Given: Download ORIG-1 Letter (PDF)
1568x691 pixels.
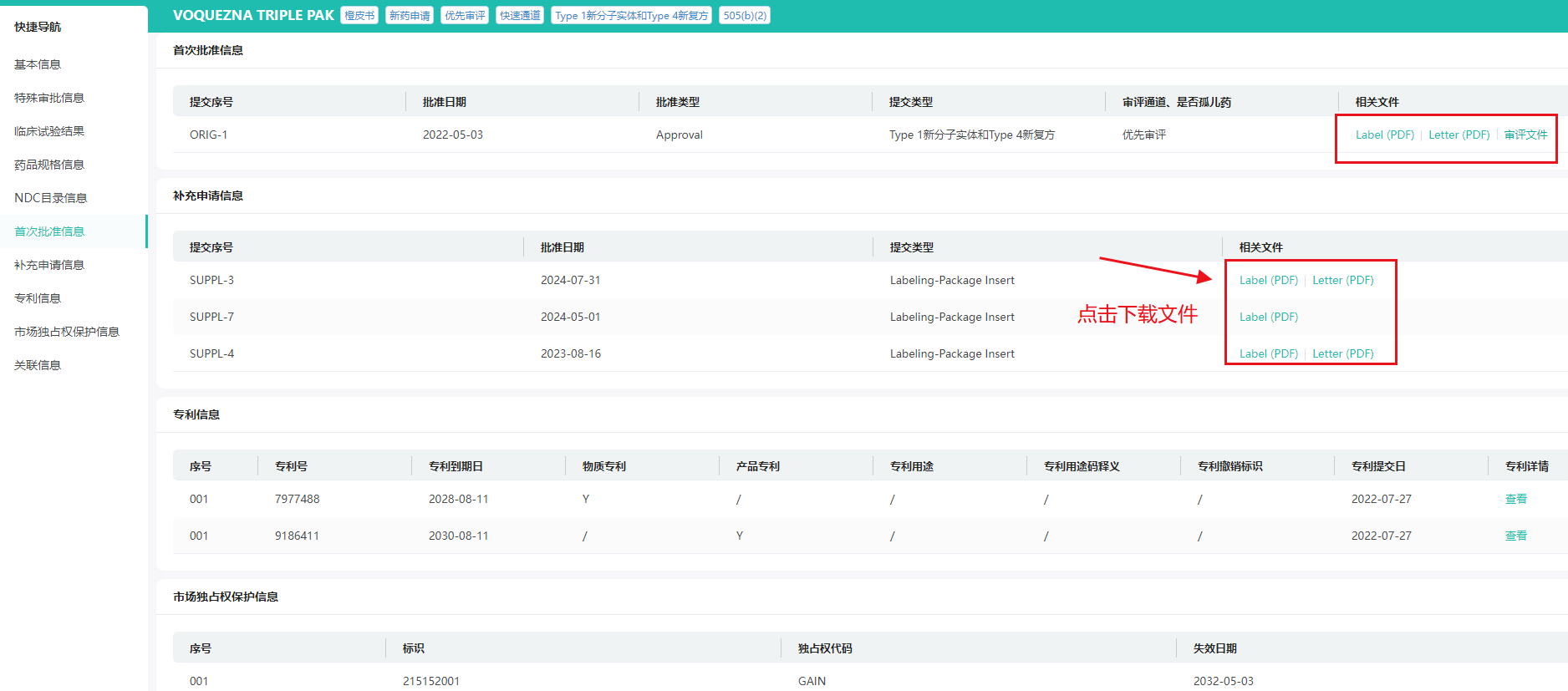Looking at the screenshot, I should [1459, 135].
